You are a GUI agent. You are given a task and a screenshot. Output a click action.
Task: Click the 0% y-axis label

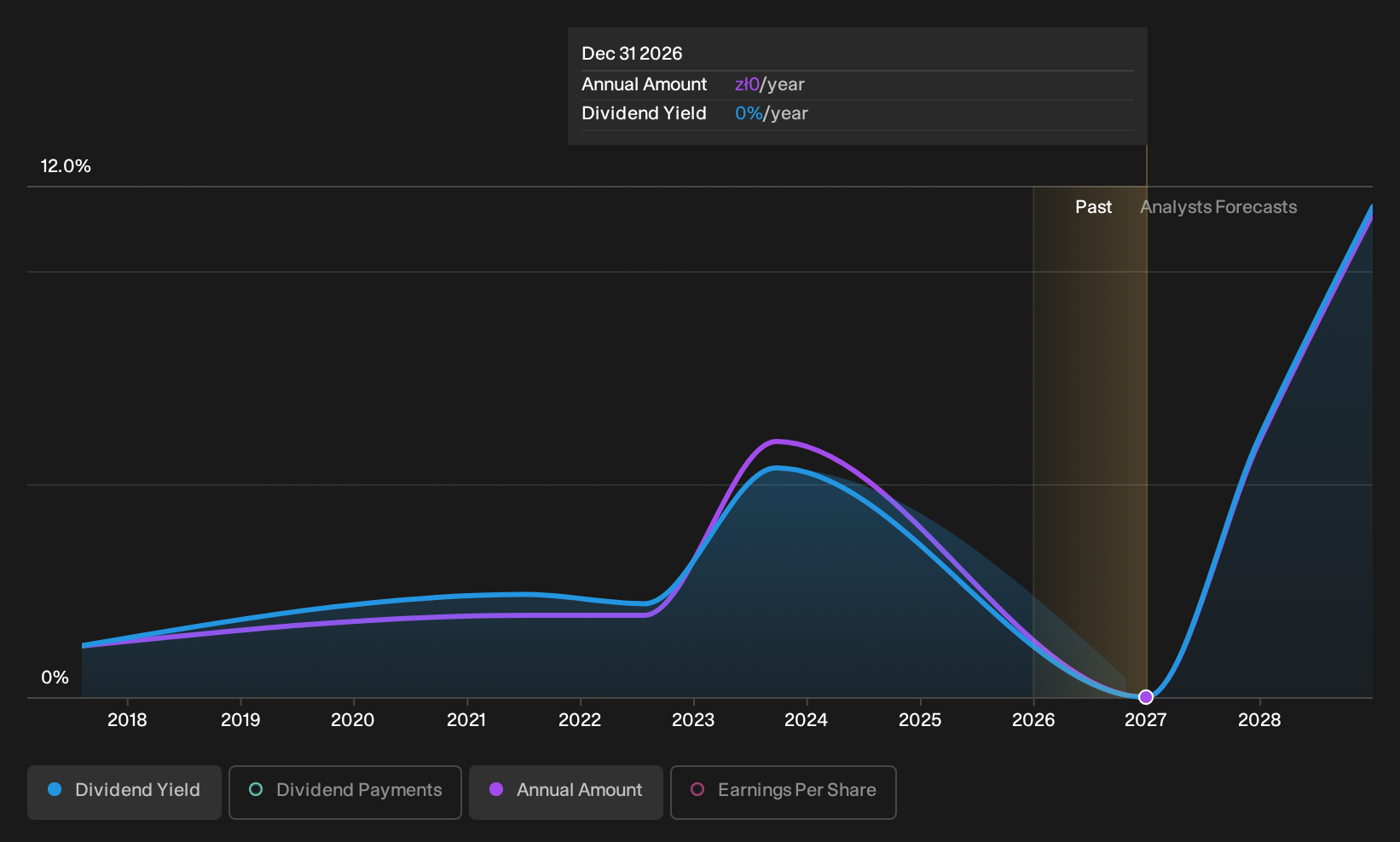click(x=55, y=678)
